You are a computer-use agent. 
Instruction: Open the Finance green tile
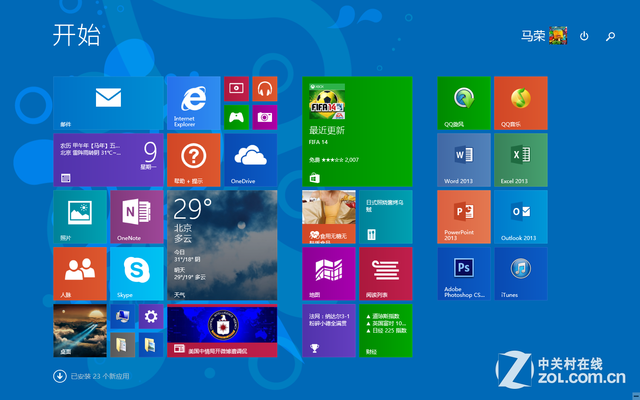[x=386, y=331]
